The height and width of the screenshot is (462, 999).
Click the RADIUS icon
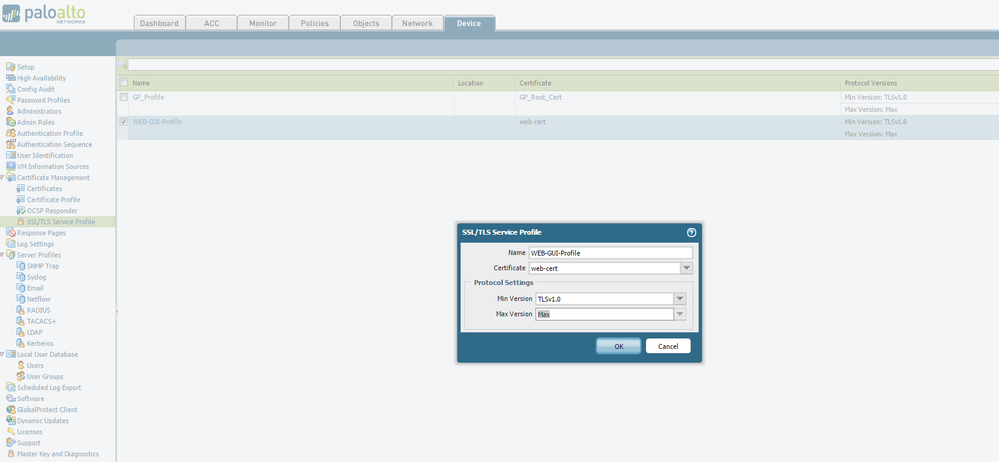tap(21, 310)
